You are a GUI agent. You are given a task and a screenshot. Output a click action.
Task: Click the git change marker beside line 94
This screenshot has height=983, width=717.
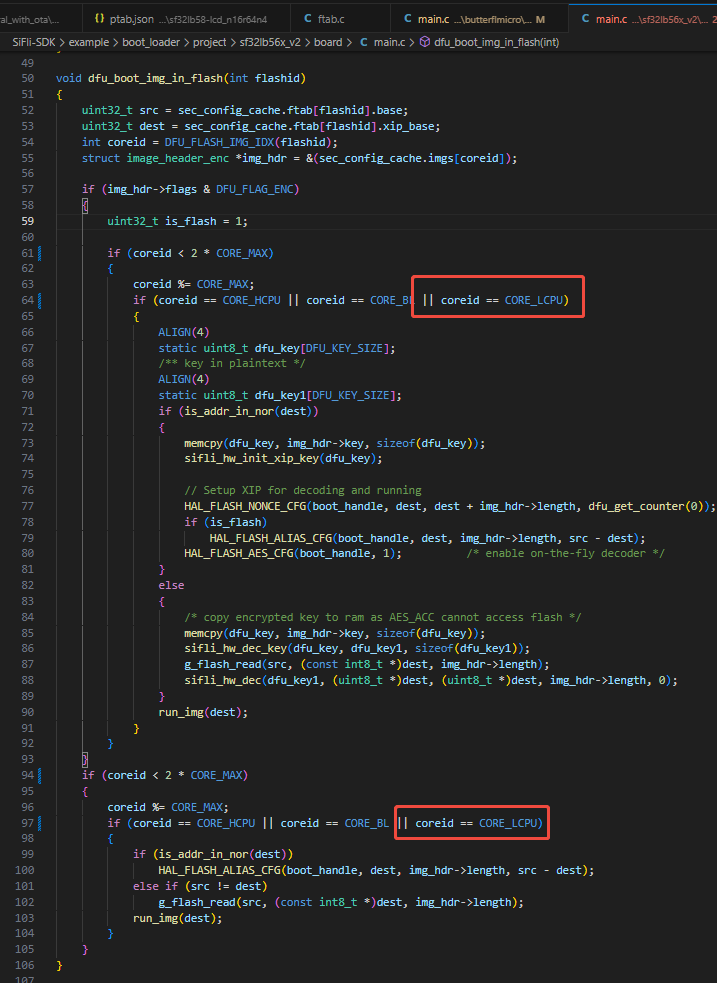coord(38,775)
